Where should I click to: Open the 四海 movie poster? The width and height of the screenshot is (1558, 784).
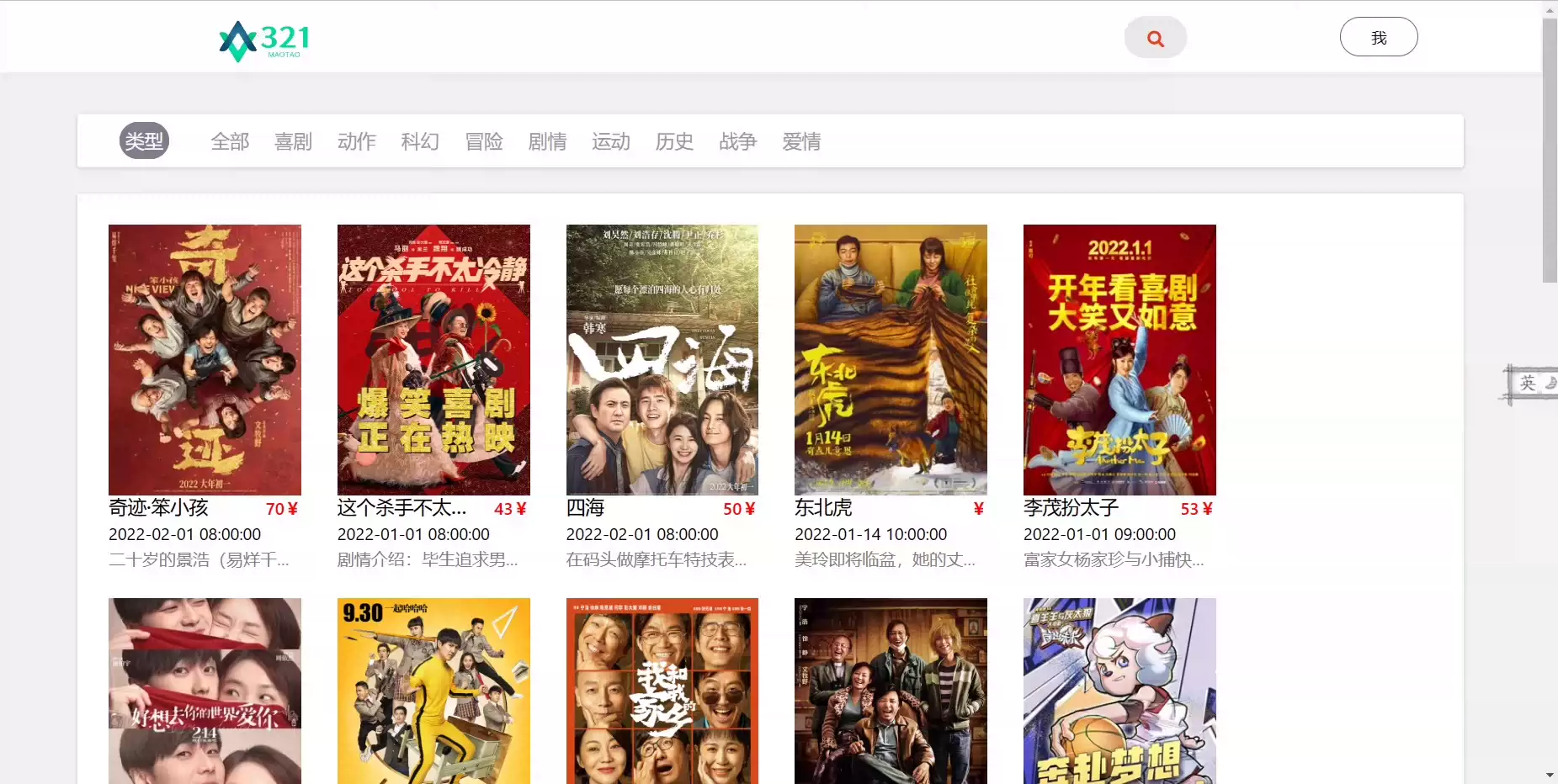click(662, 359)
